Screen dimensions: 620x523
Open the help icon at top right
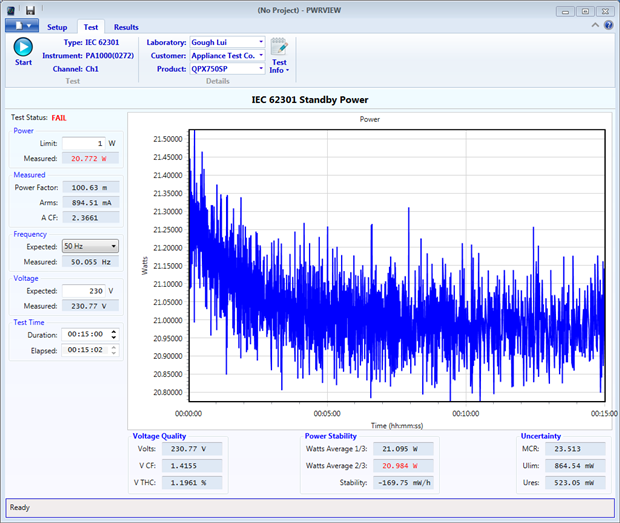pos(608,26)
